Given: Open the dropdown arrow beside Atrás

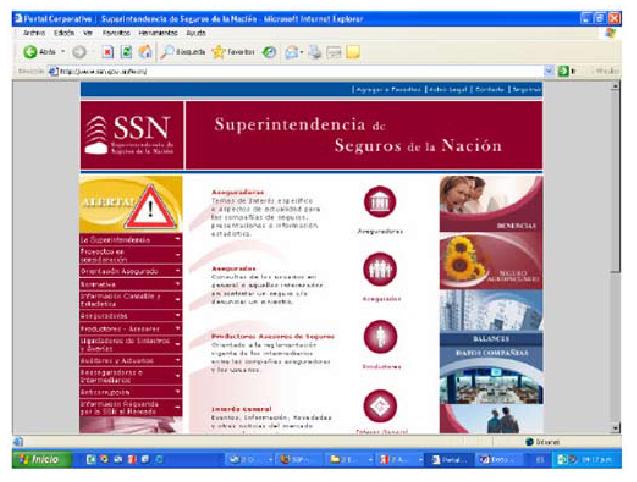Looking at the screenshot, I should 63,52.
